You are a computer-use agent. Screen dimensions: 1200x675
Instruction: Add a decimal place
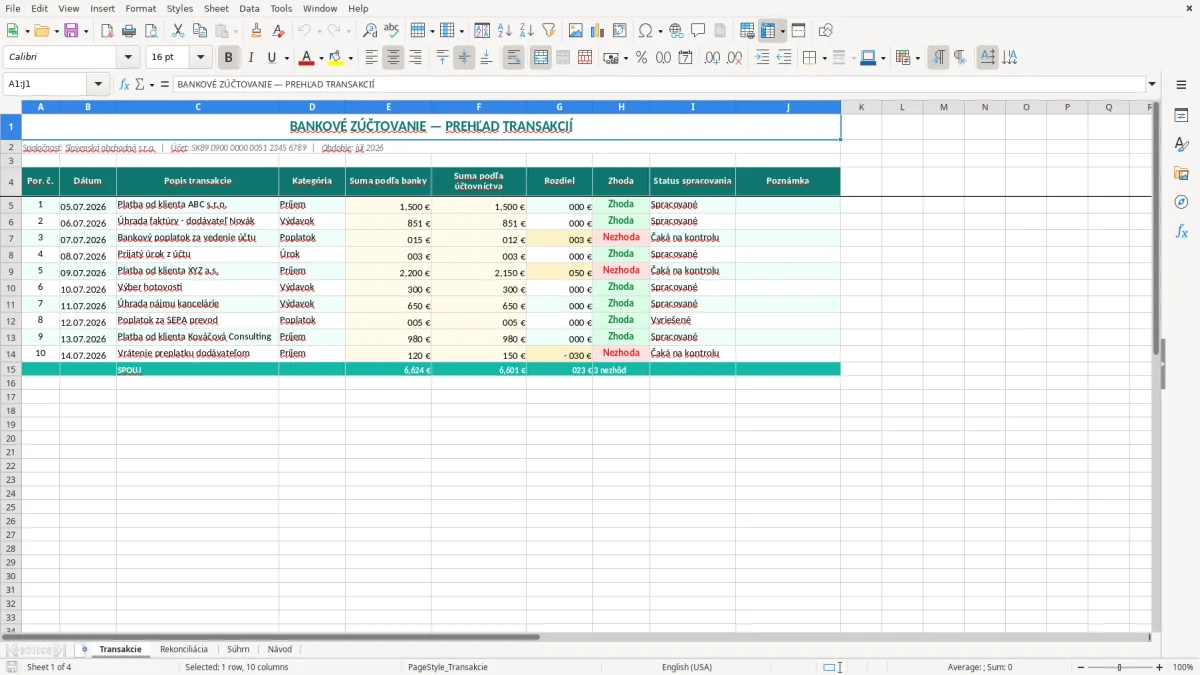point(713,58)
